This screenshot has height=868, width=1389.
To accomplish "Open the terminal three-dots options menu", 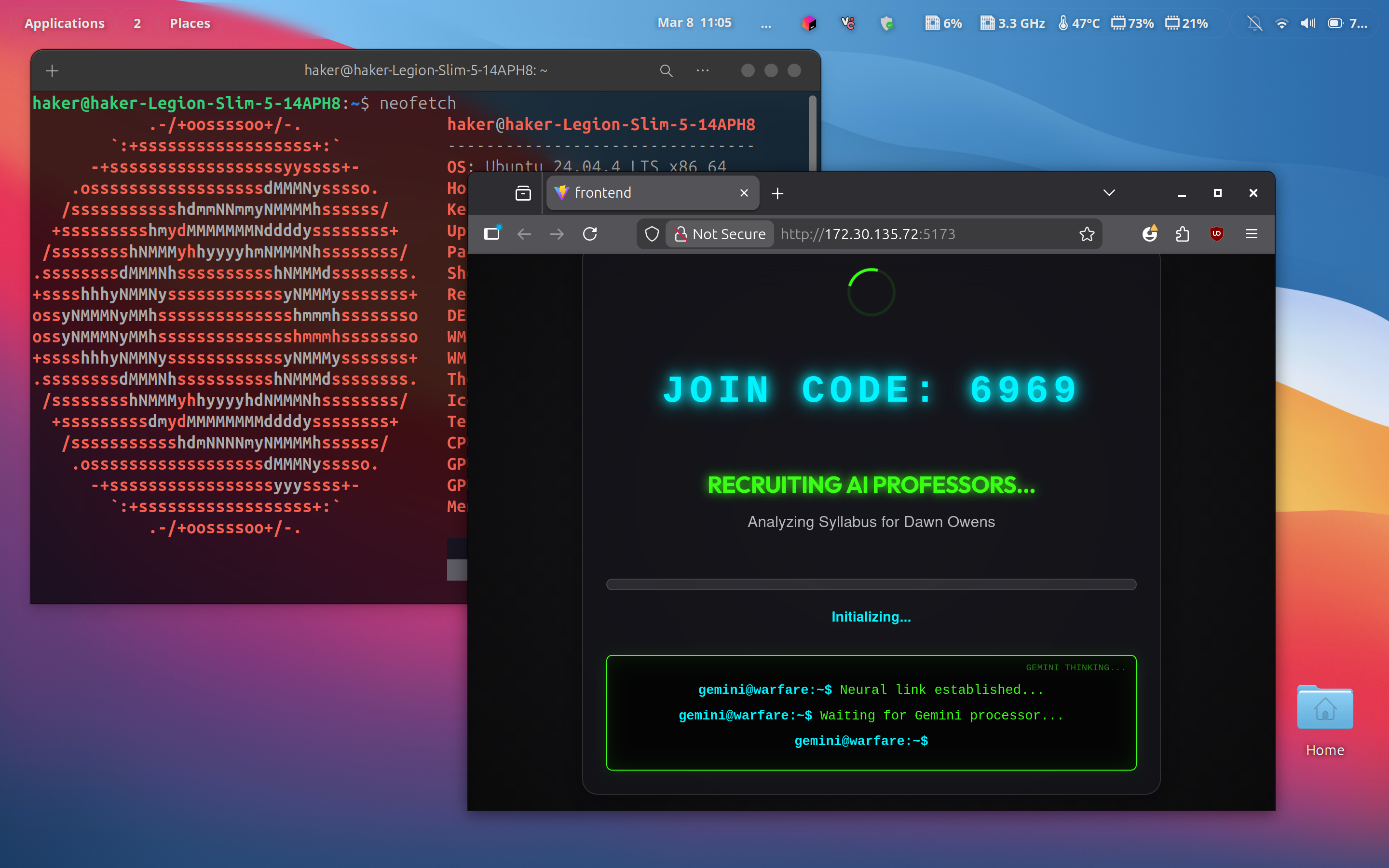I will click(x=703, y=70).
